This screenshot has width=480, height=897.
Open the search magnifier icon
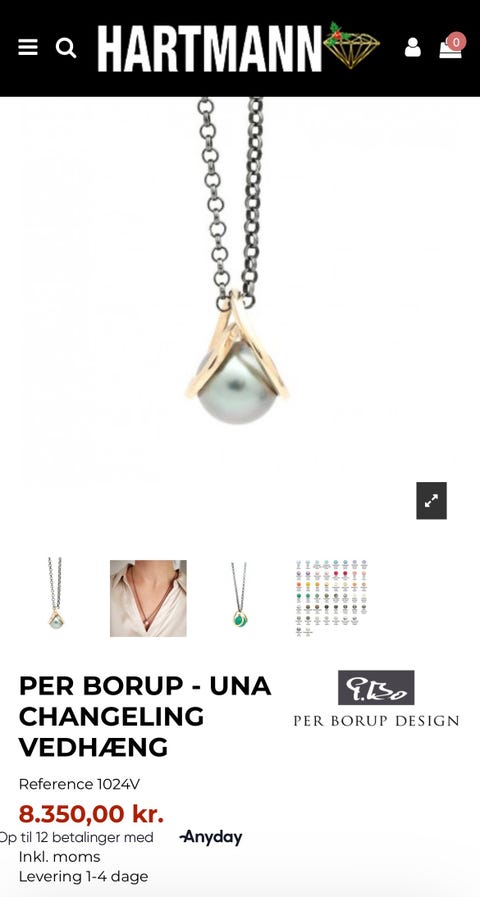click(66, 47)
